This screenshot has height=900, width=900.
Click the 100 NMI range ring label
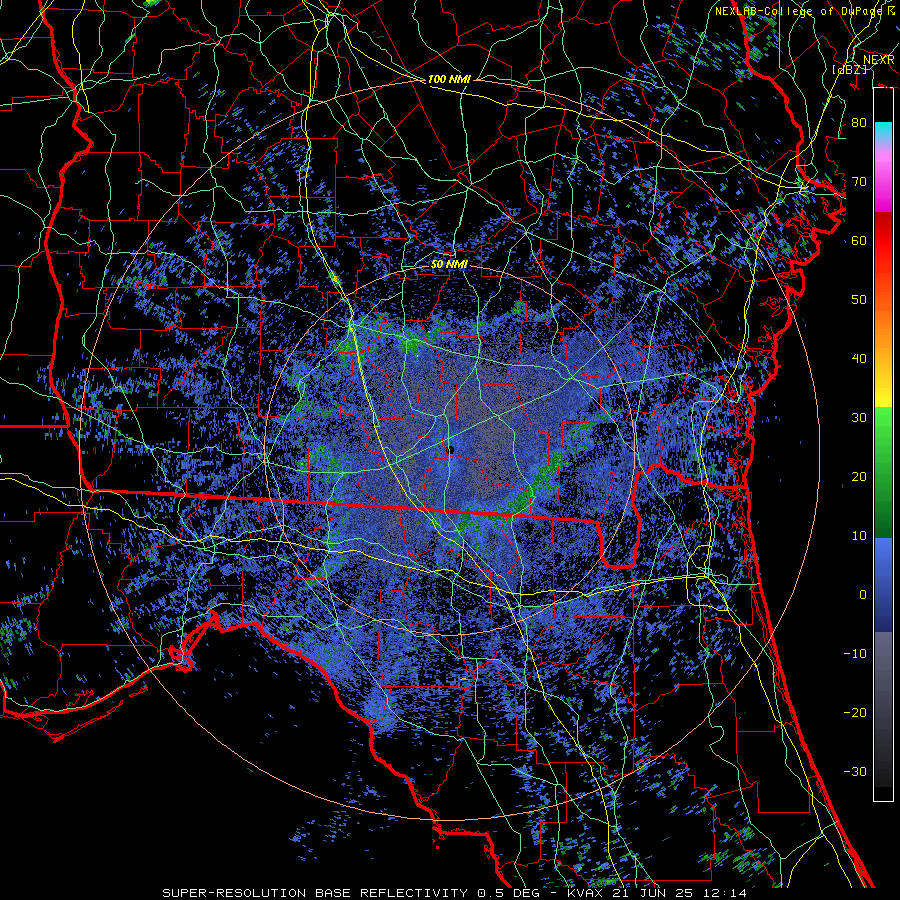(x=449, y=79)
